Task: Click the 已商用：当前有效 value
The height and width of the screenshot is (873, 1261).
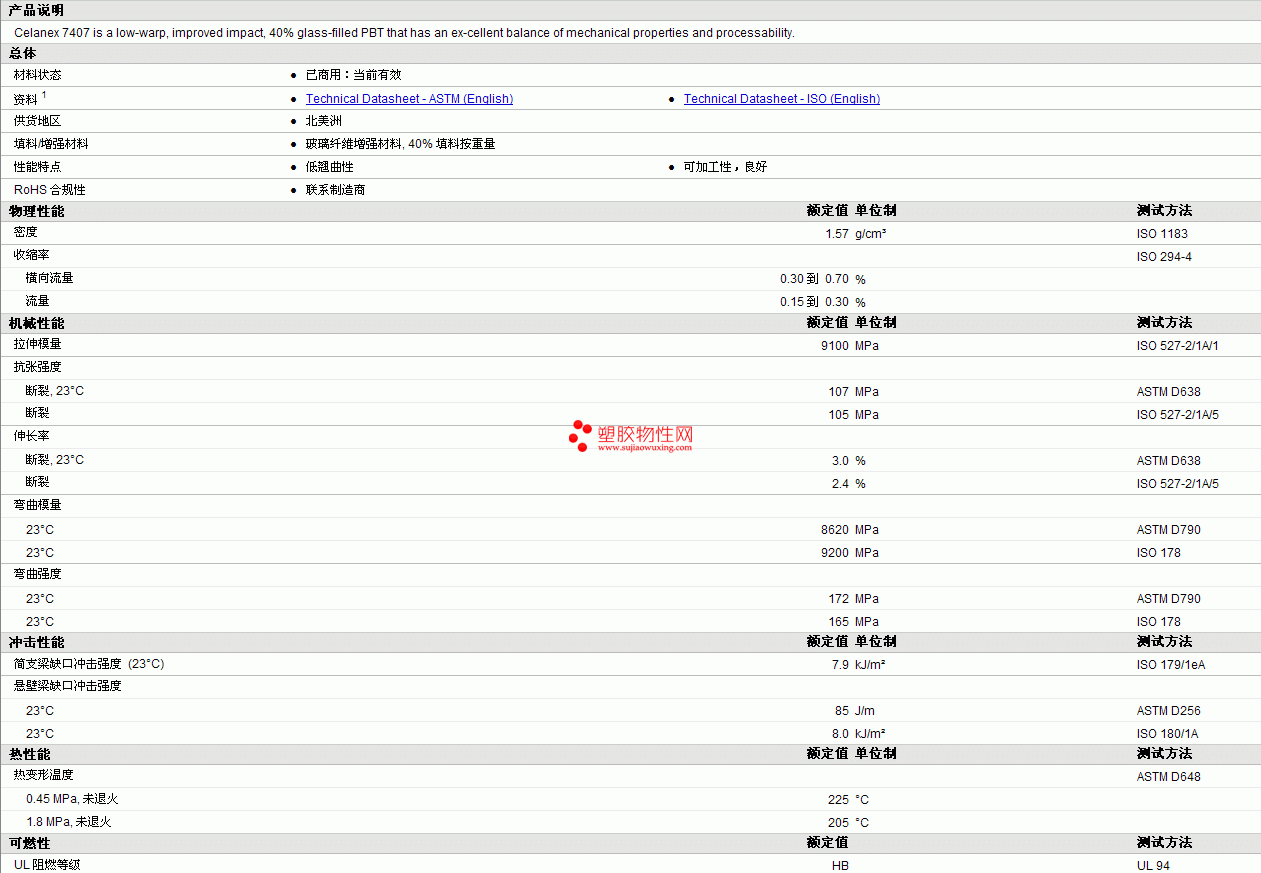Action: [353, 75]
